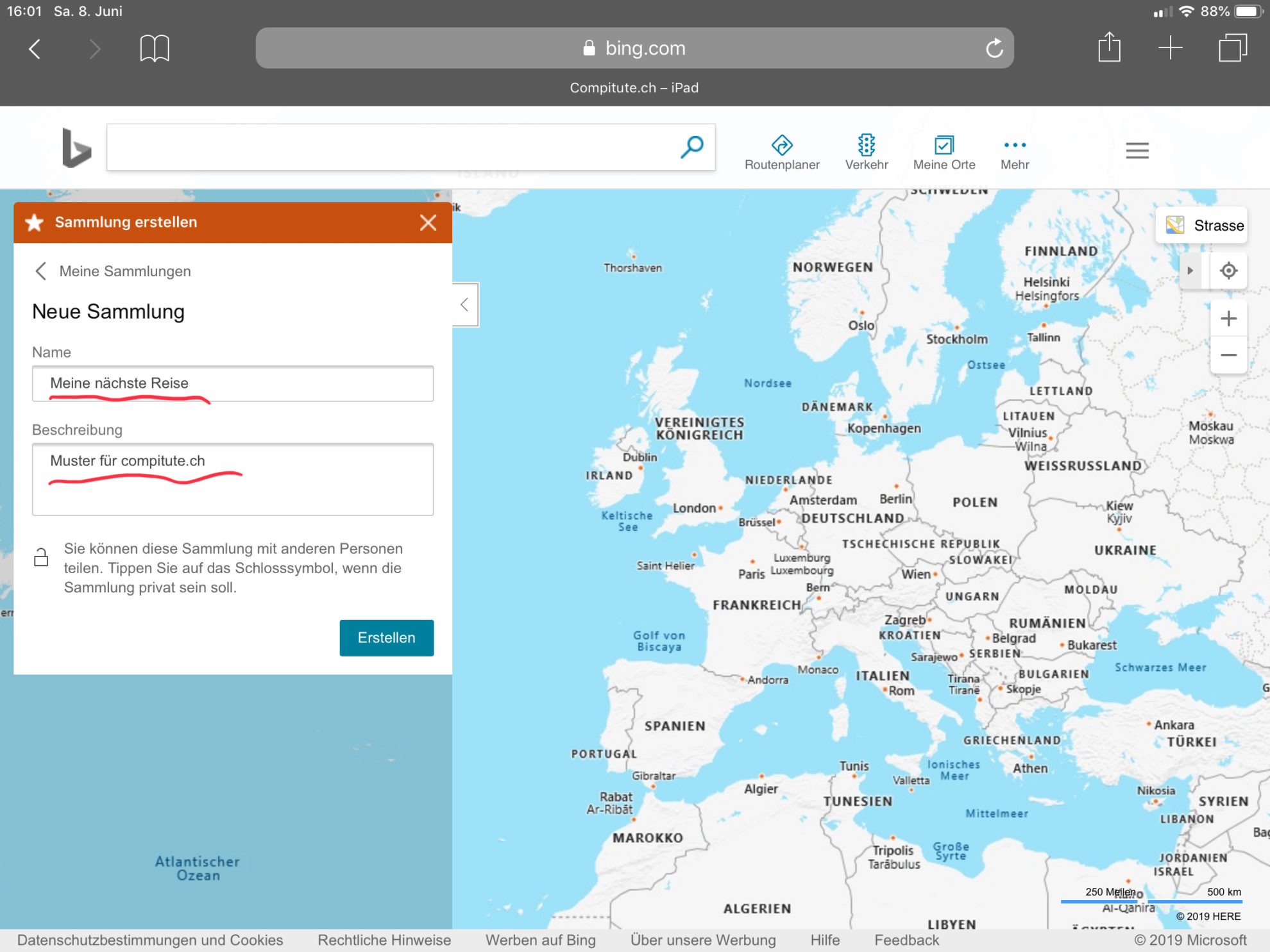
Task: Expand the map style options arrow
Action: tap(1190, 271)
